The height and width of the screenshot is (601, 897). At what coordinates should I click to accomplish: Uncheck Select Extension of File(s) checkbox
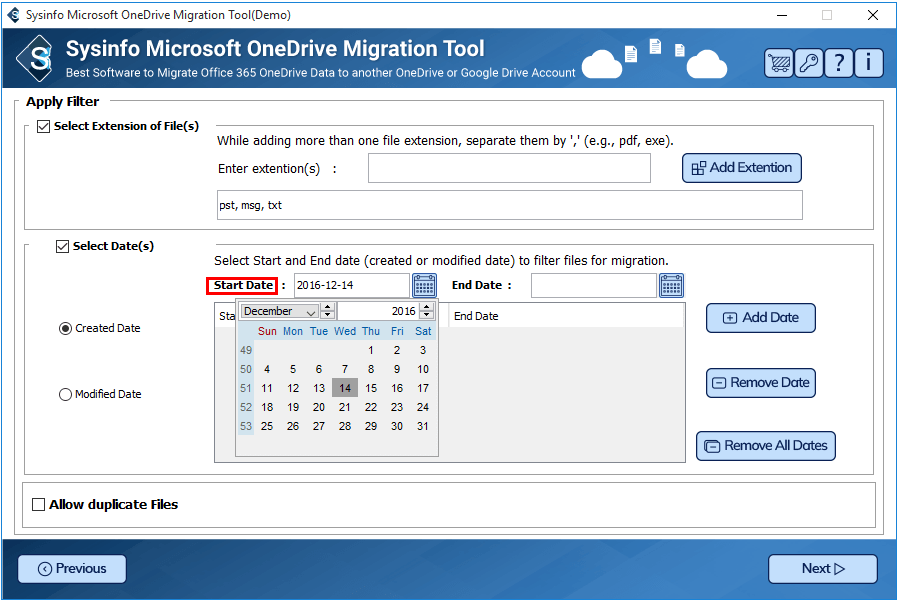(43, 126)
